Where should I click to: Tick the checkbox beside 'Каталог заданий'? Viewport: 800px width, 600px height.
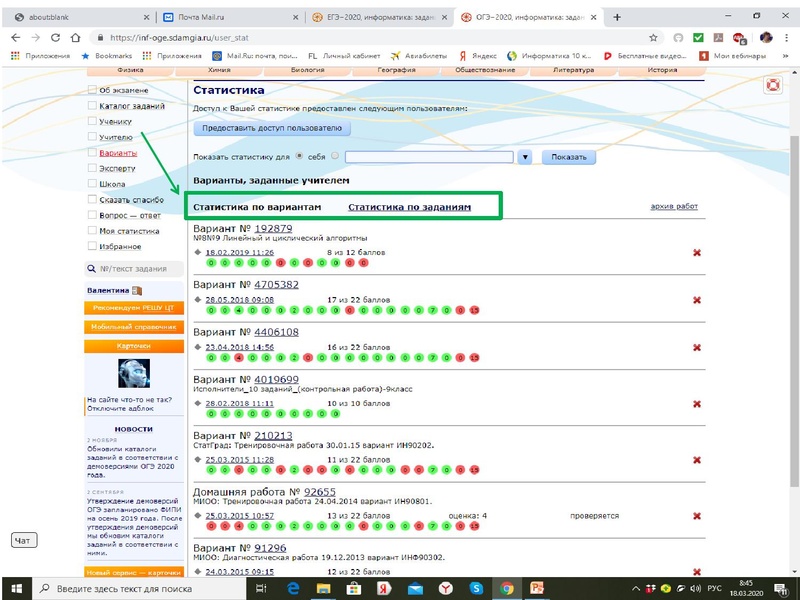(93, 105)
